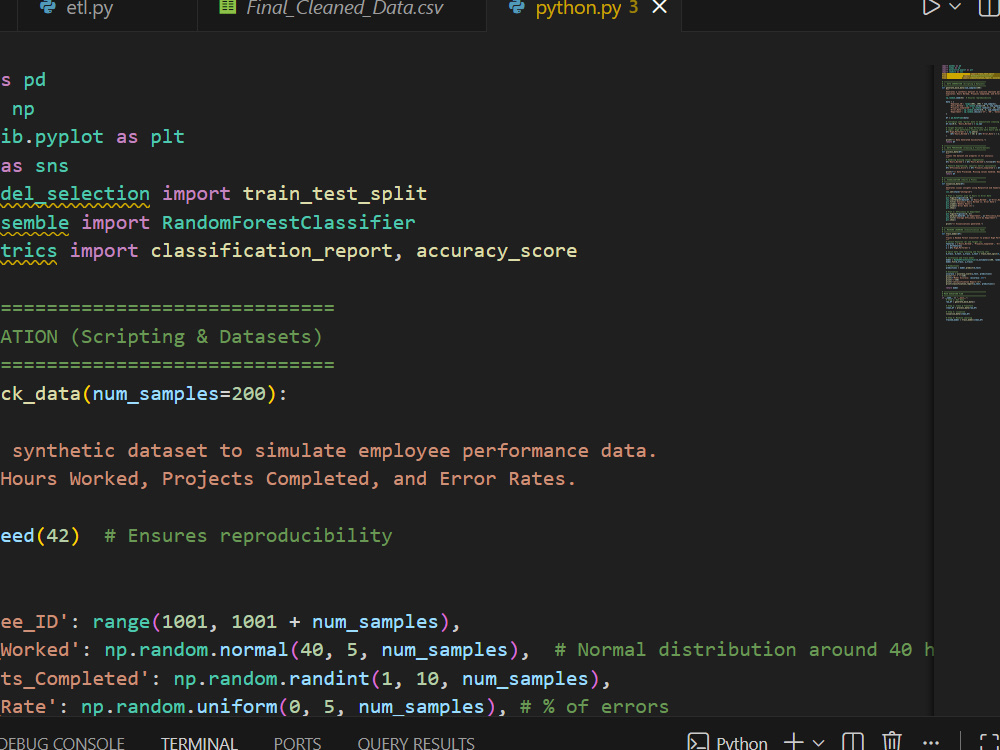
Task: Click docstring text 'simulate employee performance data.'
Action: [455, 451]
